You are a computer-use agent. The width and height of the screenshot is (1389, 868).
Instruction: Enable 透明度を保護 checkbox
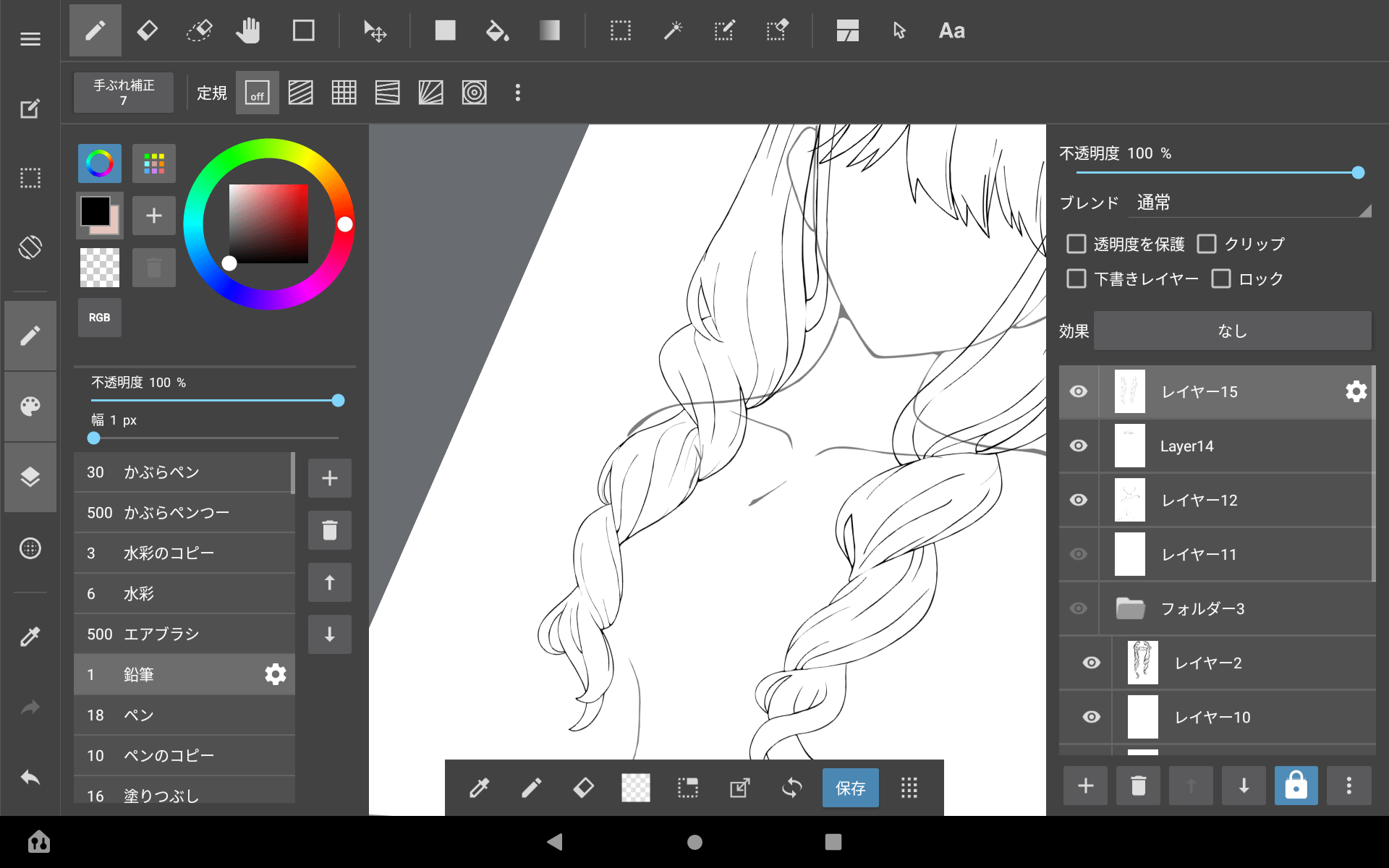pyautogui.click(x=1076, y=244)
